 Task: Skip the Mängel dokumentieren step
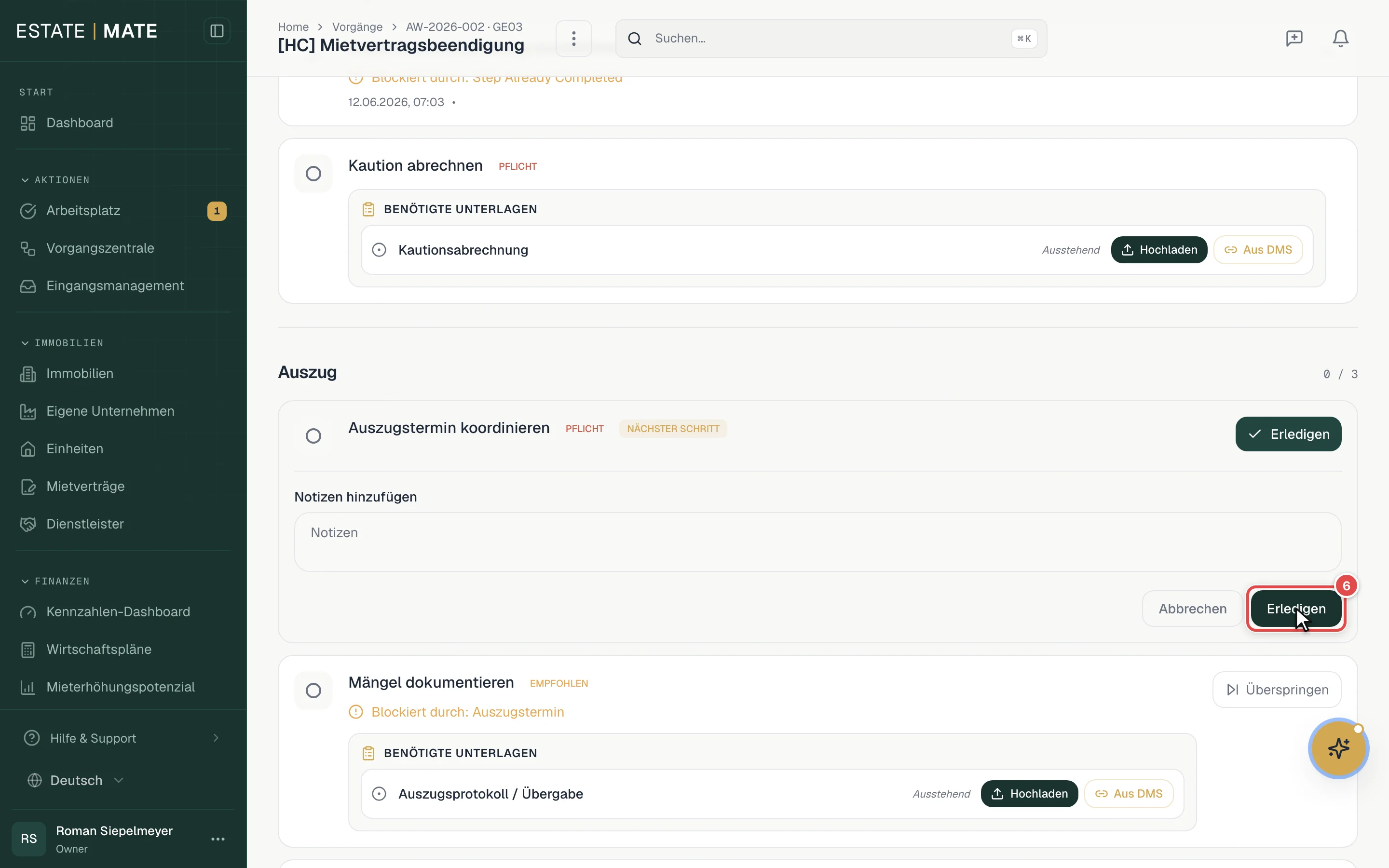(1277, 690)
